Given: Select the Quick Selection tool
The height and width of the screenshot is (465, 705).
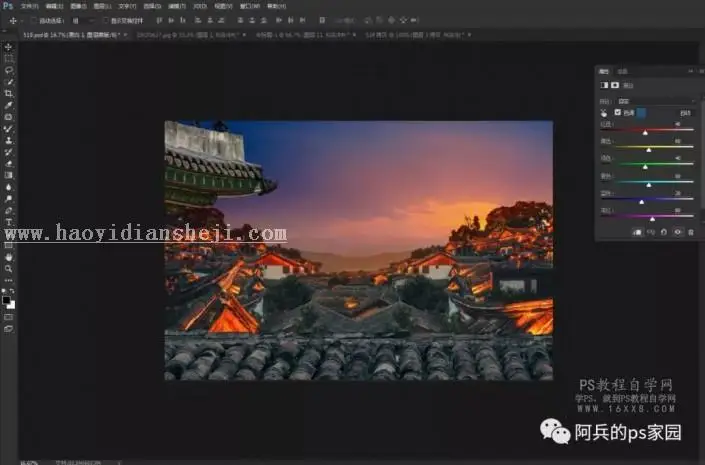Looking at the screenshot, I should (8, 82).
